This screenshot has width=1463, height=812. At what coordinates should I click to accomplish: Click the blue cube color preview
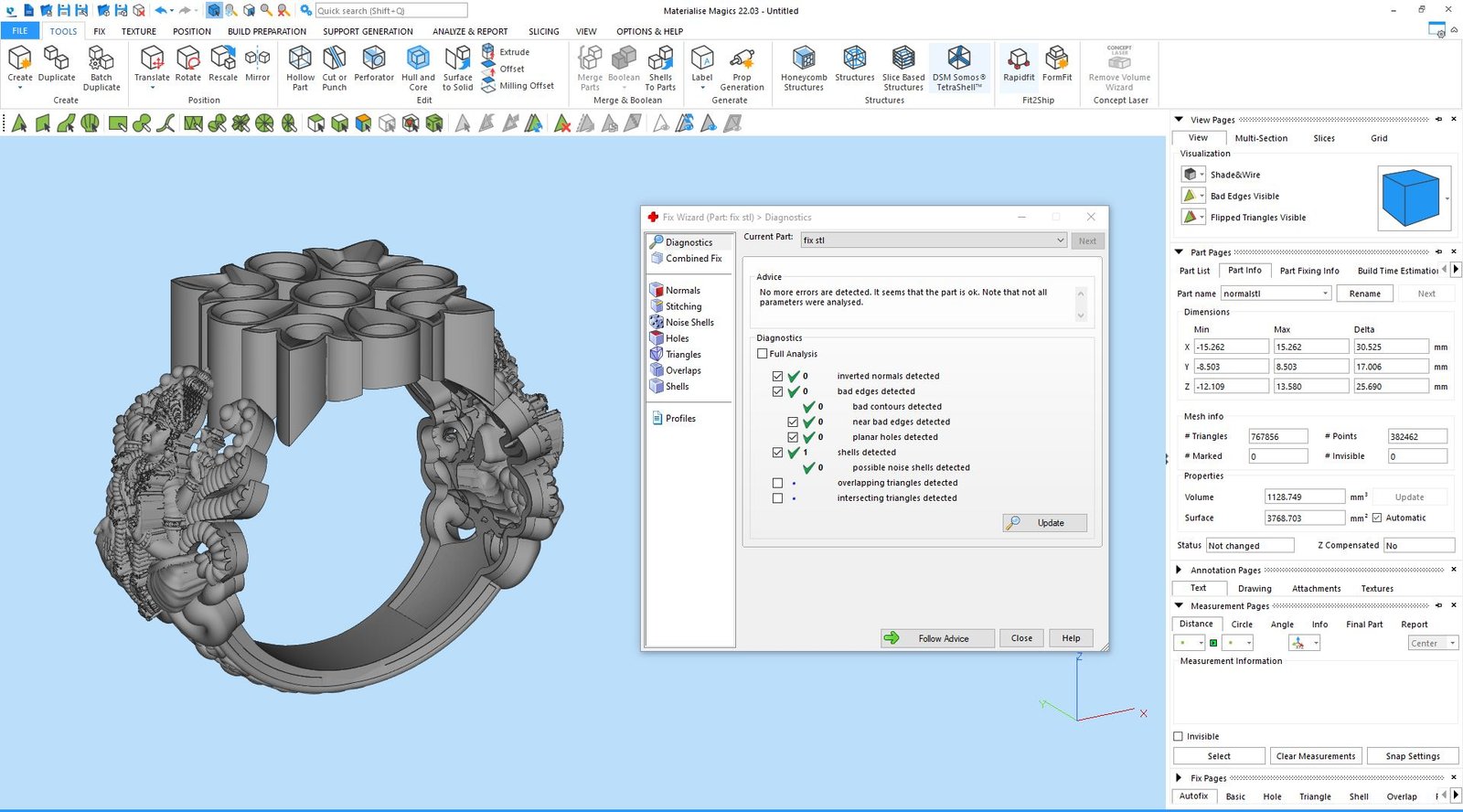point(1410,197)
